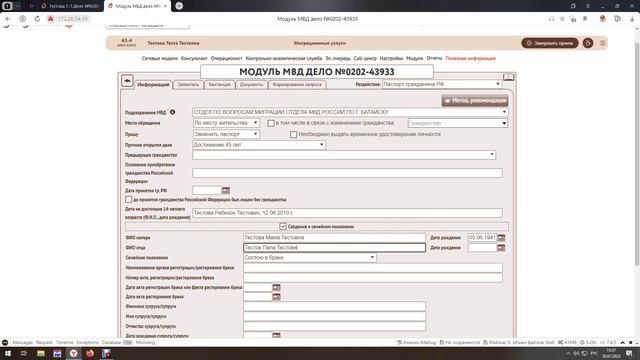Uncheck 'Сведения о семейном положении'
The width and height of the screenshot is (640, 360).
tap(283, 226)
